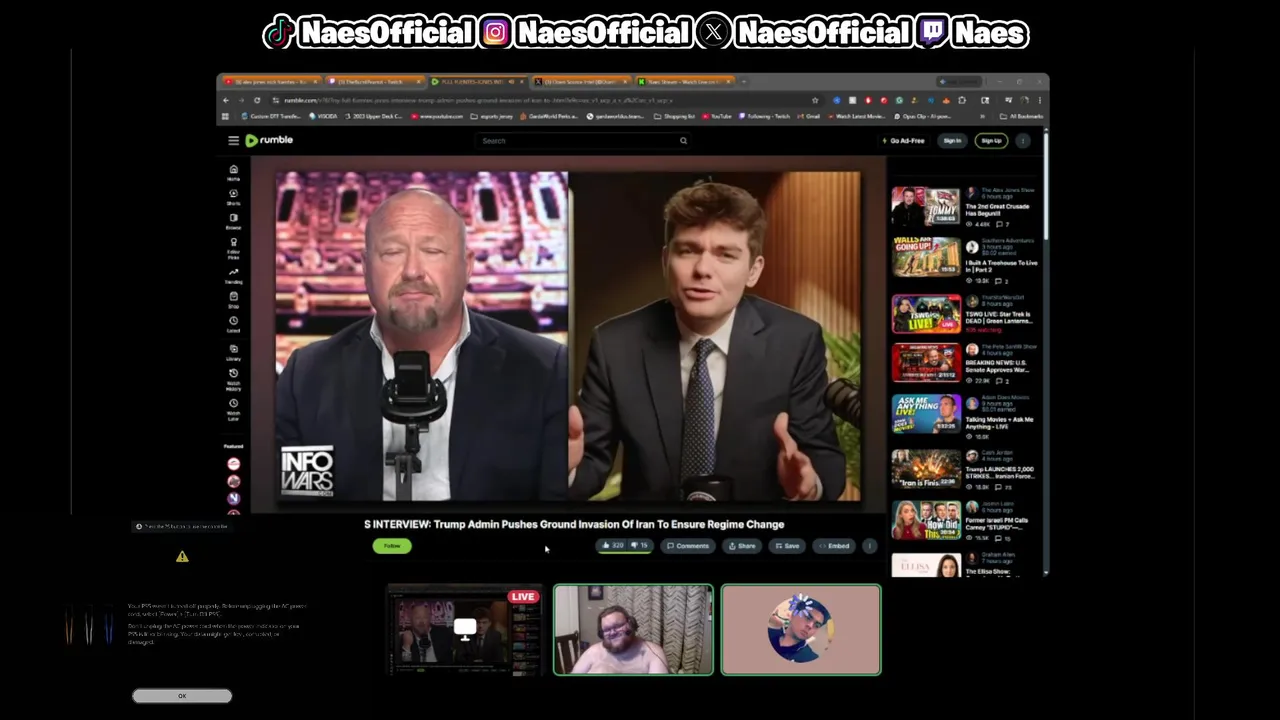1280x720 pixels.
Task: Click Embed button below video
Action: tap(834, 546)
